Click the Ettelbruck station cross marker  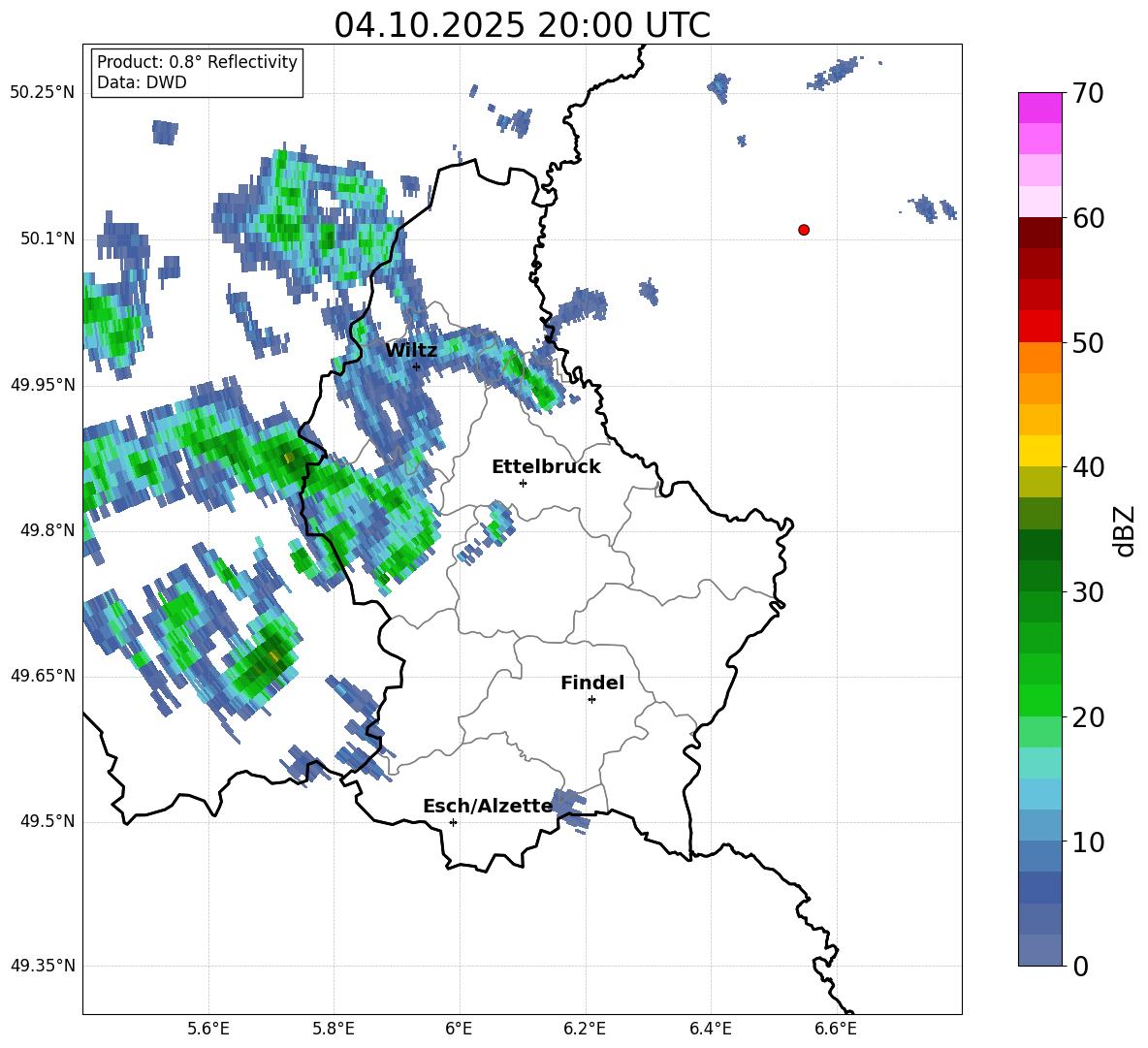coord(523,483)
